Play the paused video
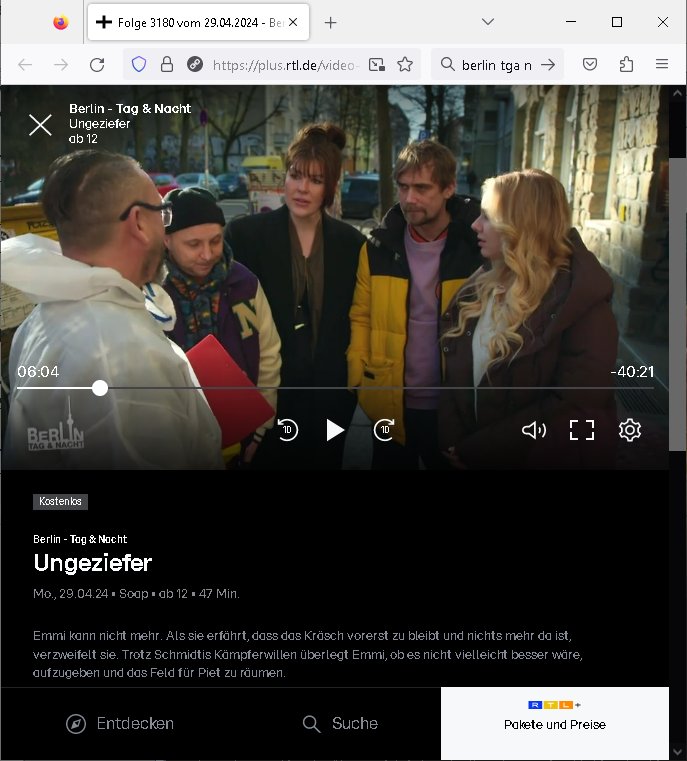The image size is (687, 761). 335,430
